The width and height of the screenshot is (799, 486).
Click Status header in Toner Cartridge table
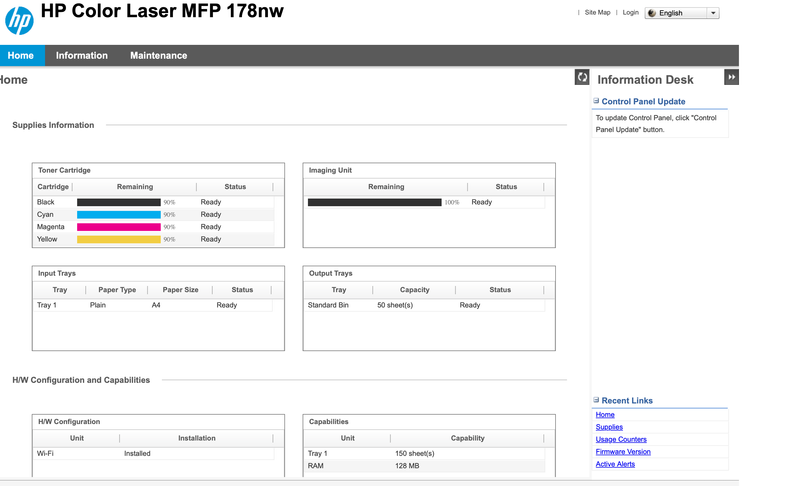click(x=235, y=186)
